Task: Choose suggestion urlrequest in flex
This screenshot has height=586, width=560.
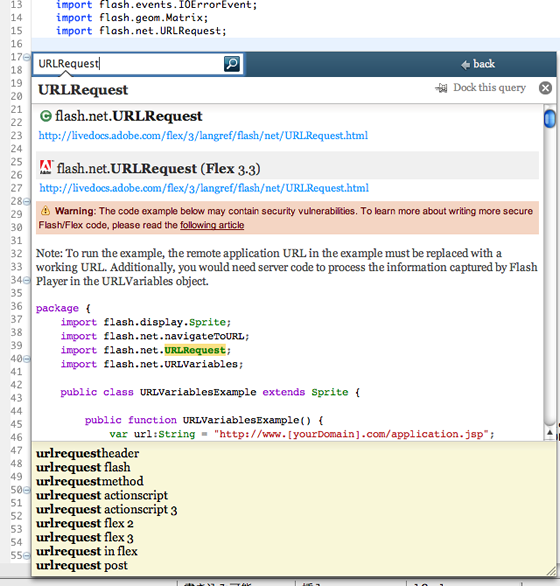Action: coord(87,551)
